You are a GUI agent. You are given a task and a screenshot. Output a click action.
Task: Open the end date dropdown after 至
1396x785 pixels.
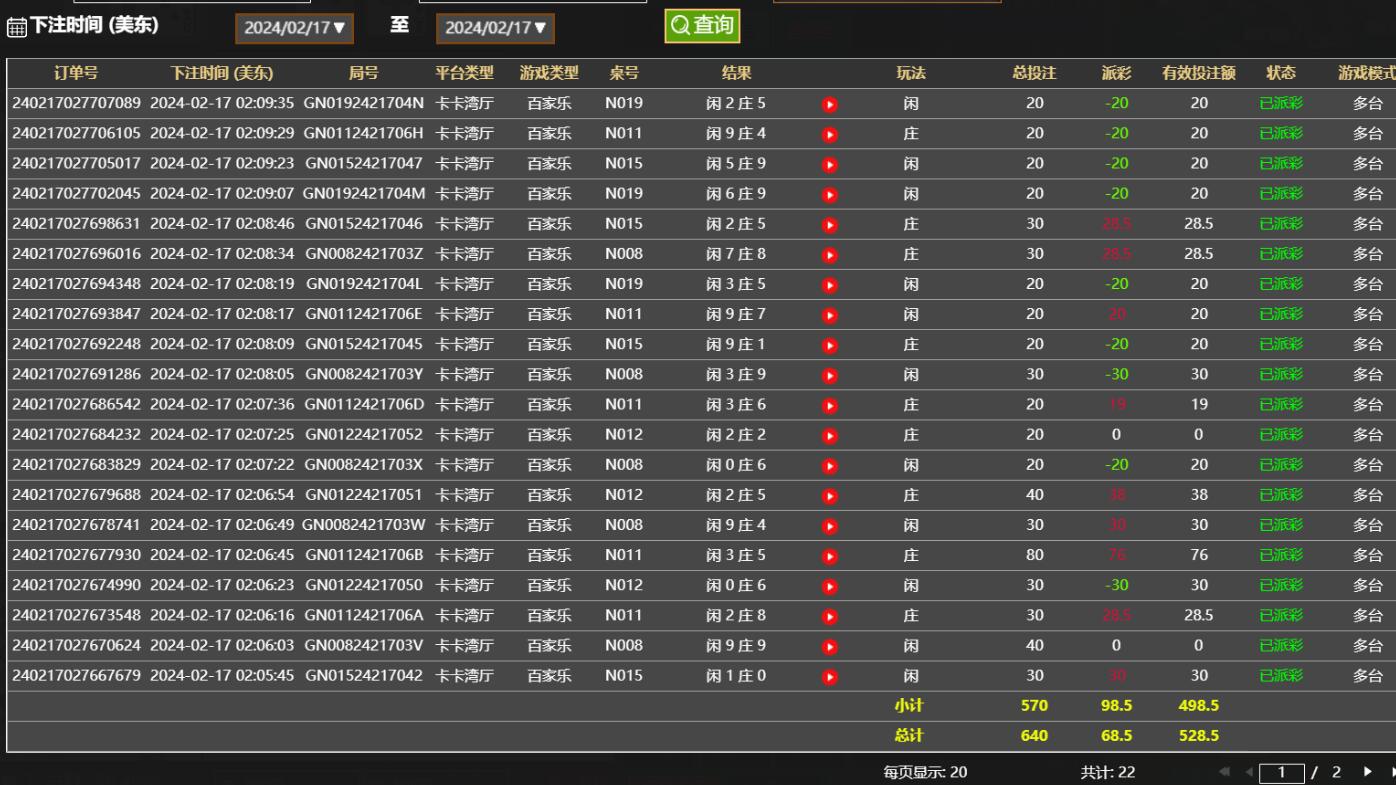(495, 28)
